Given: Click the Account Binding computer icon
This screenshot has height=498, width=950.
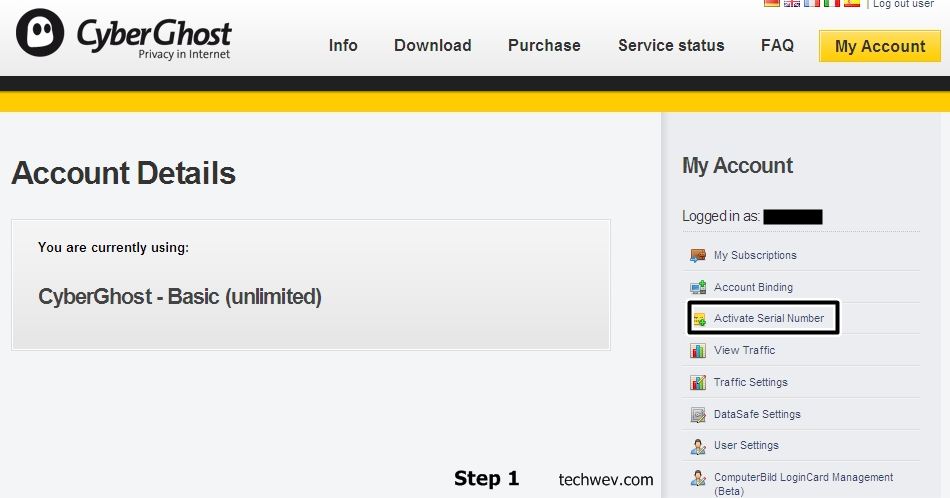Looking at the screenshot, I should (698, 287).
